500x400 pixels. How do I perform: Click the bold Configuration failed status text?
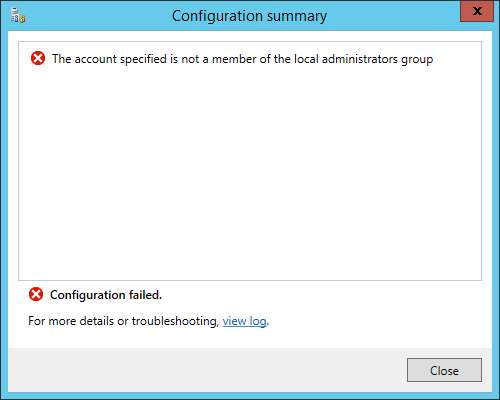106,295
